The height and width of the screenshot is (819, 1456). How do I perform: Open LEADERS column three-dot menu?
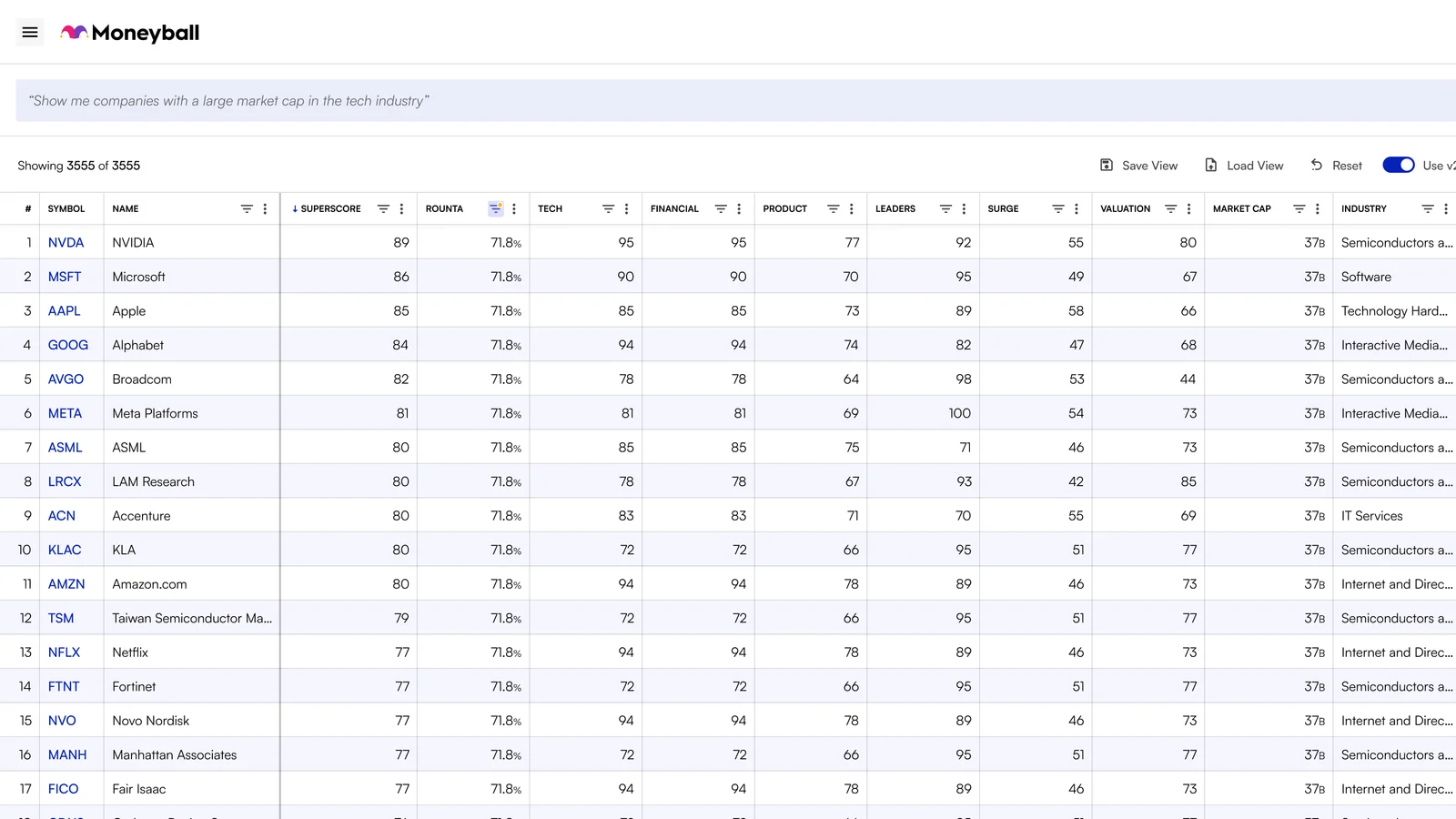click(964, 209)
